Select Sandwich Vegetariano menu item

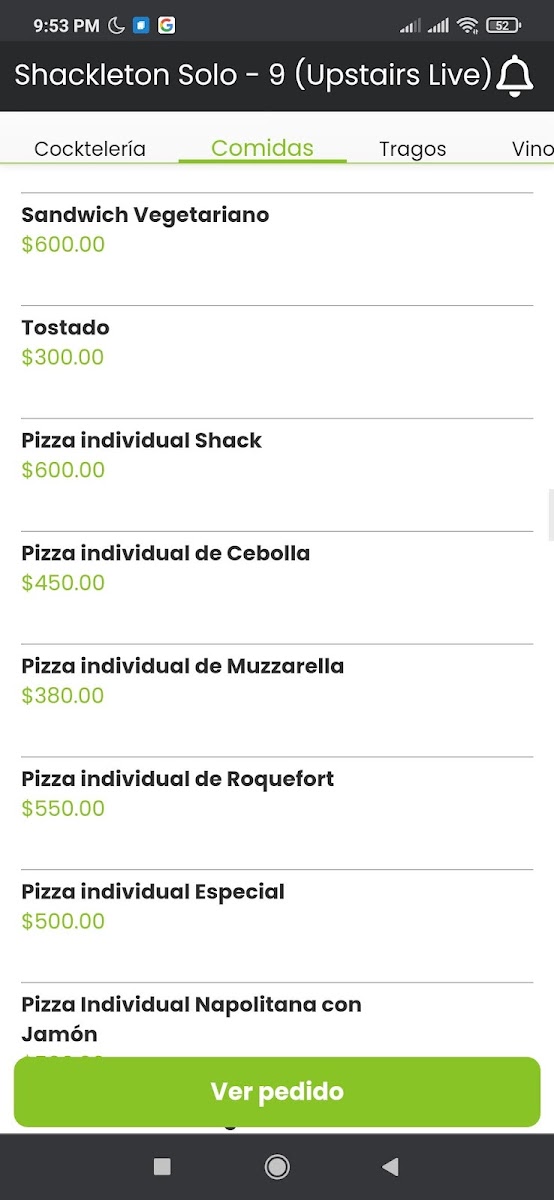pos(277,249)
